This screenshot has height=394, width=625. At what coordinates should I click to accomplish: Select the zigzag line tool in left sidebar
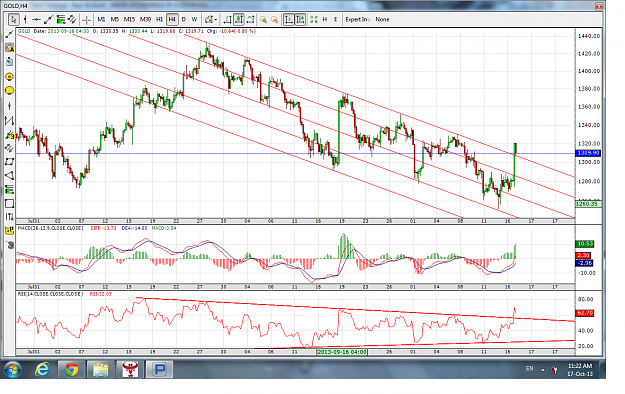tap(10, 120)
